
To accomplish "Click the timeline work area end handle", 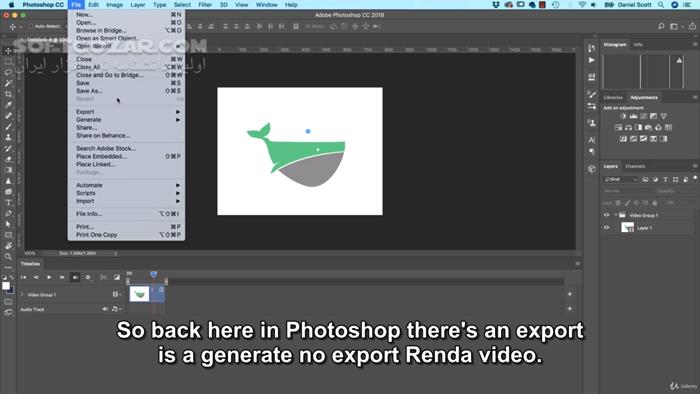I will point(166,281).
